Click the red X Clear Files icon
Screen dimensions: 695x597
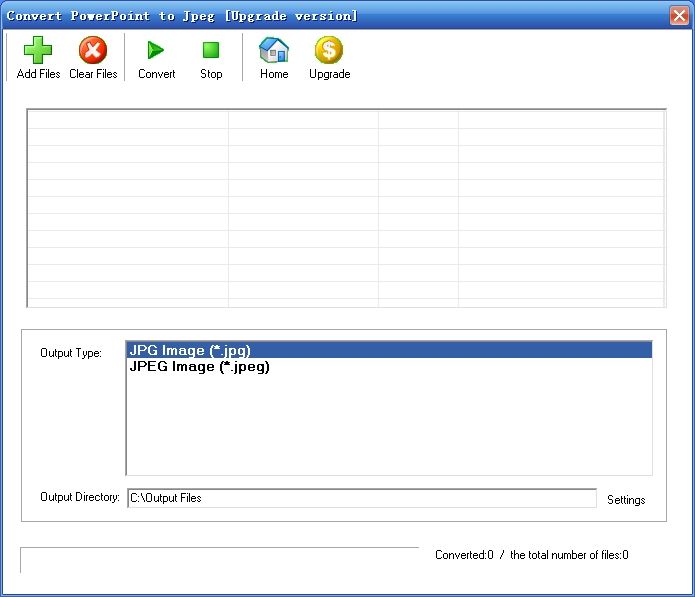[x=93, y=51]
